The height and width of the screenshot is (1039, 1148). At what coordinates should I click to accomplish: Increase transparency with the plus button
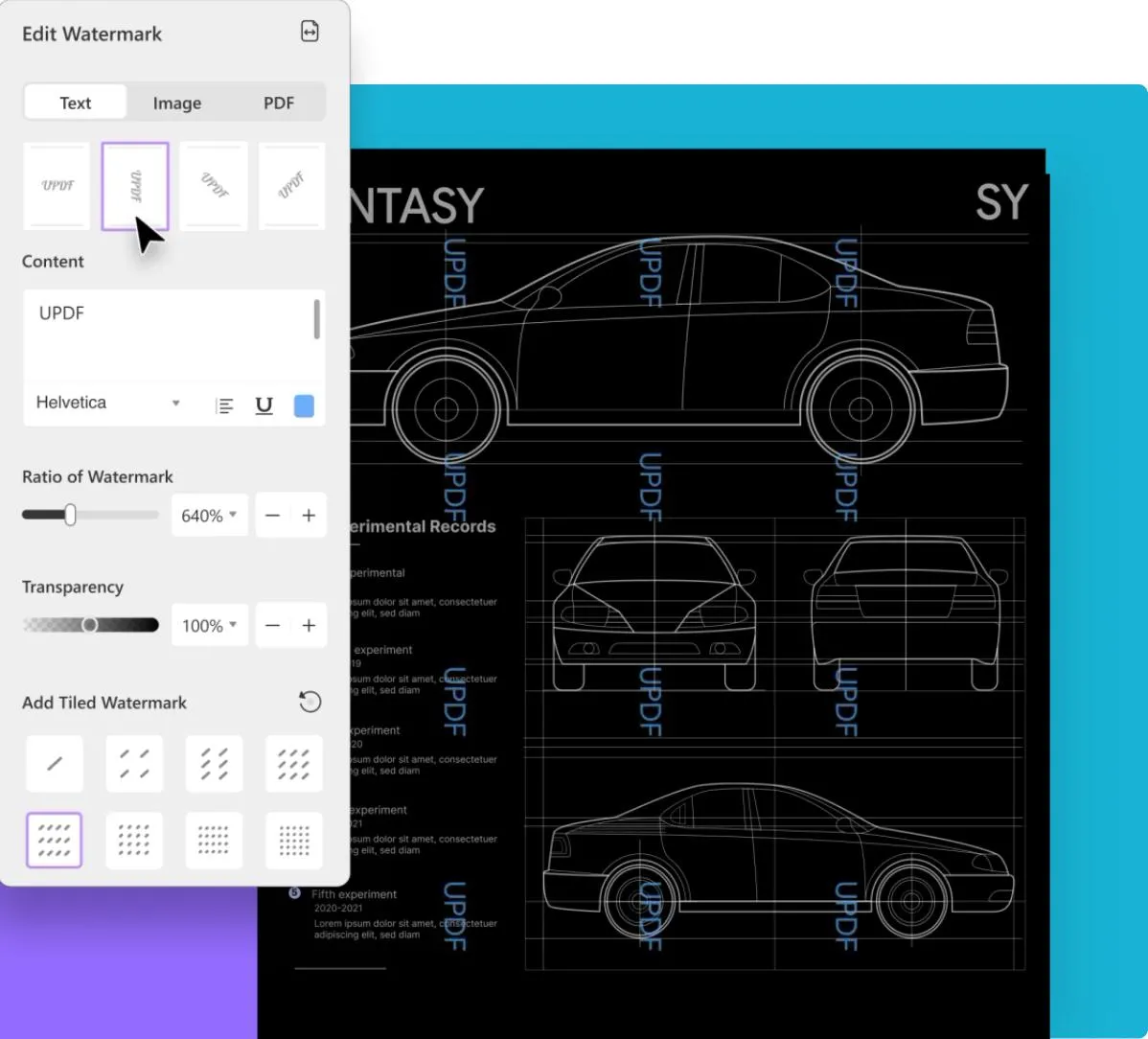pos(309,625)
